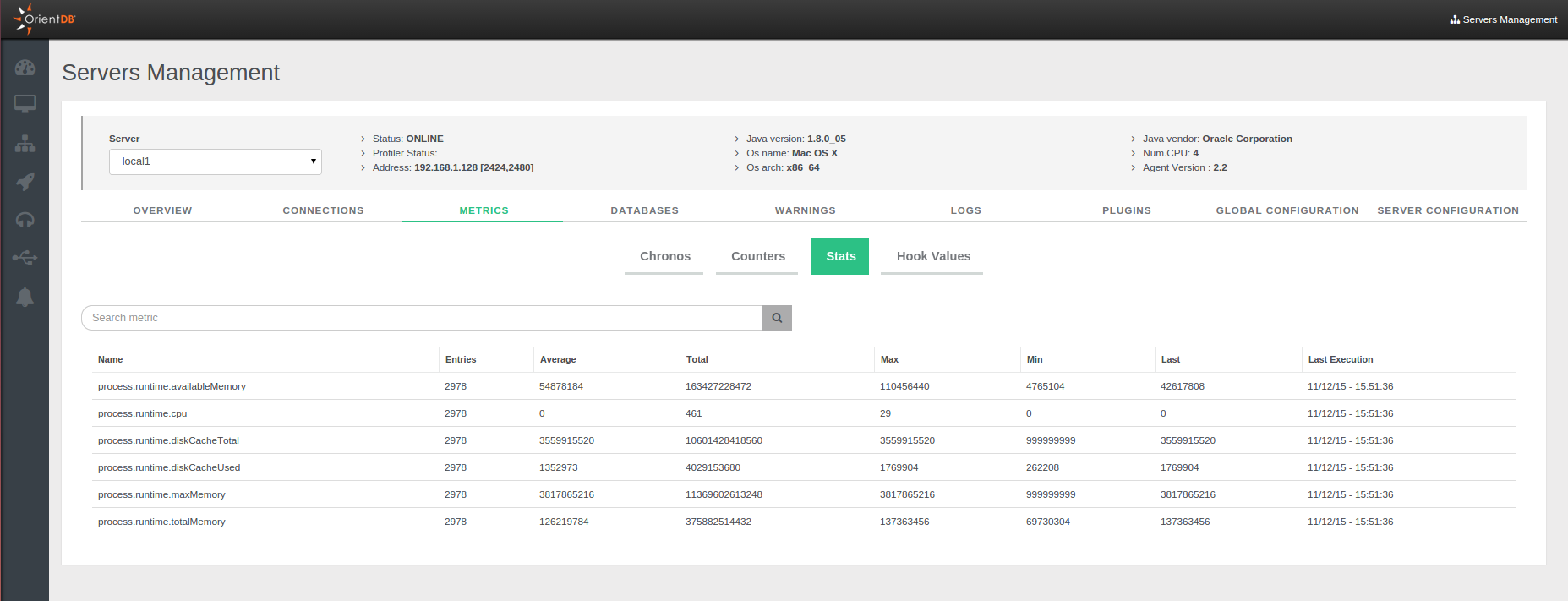Click into the Search metric field

coord(423,318)
